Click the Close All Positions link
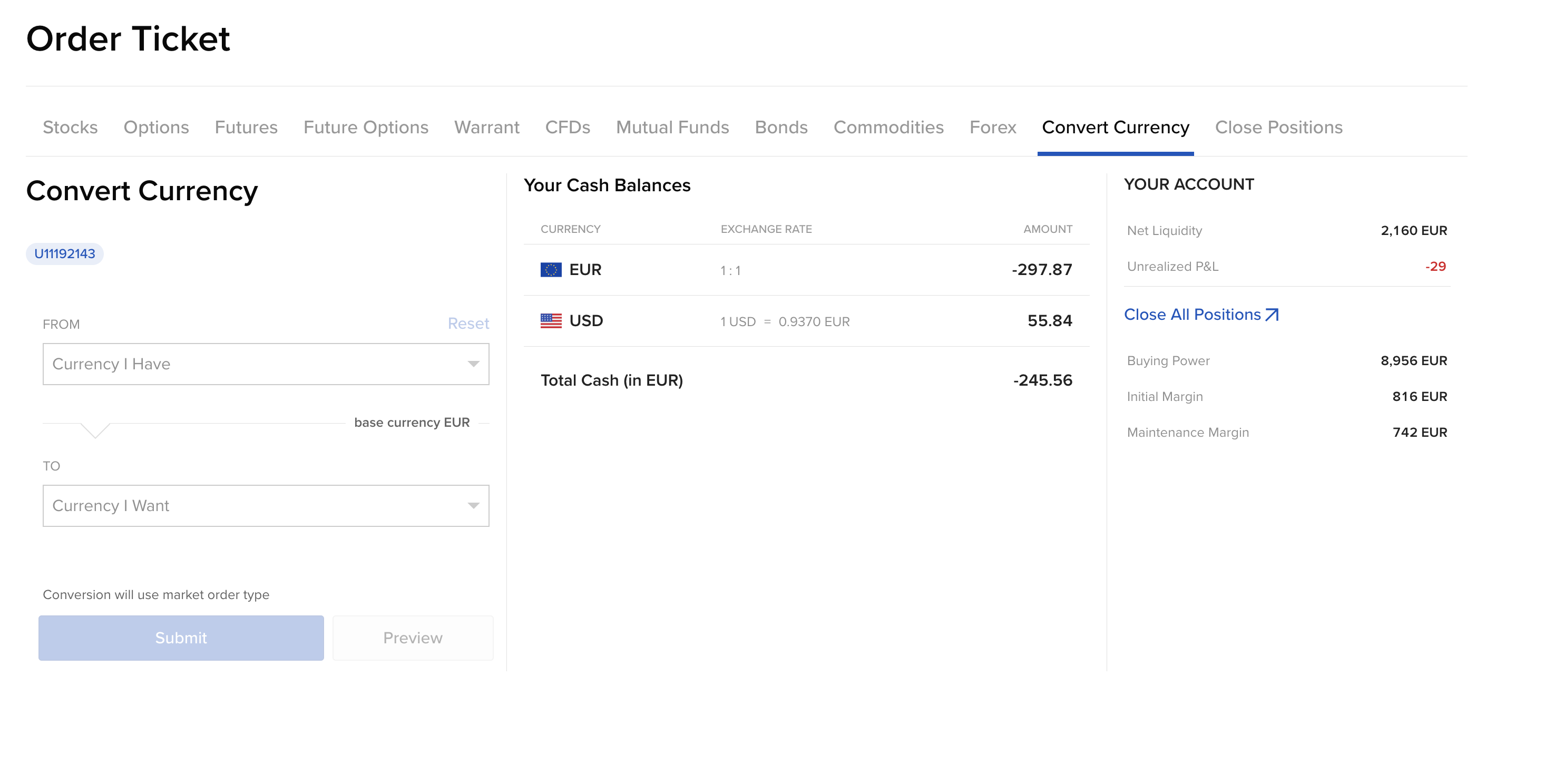 pyautogui.click(x=1191, y=315)
